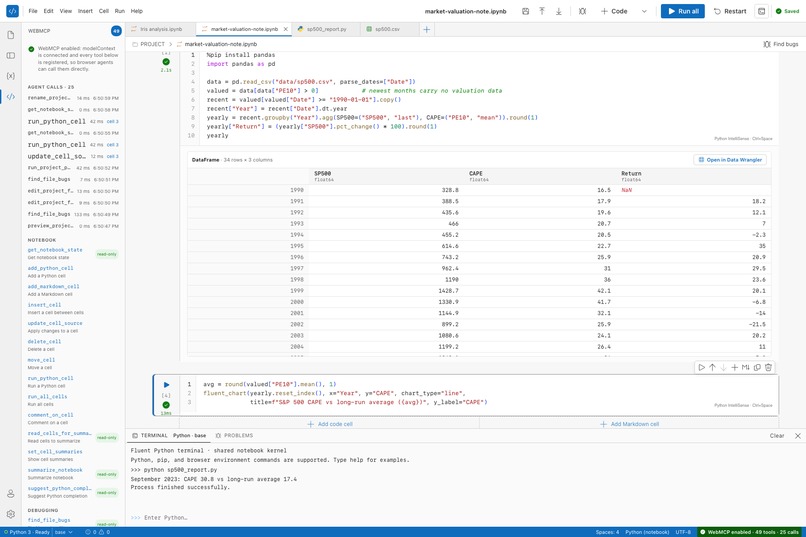Screen dimensions: 806x537
Task: Click the upload arrow toolbar icon
Action: coord(542,11)
